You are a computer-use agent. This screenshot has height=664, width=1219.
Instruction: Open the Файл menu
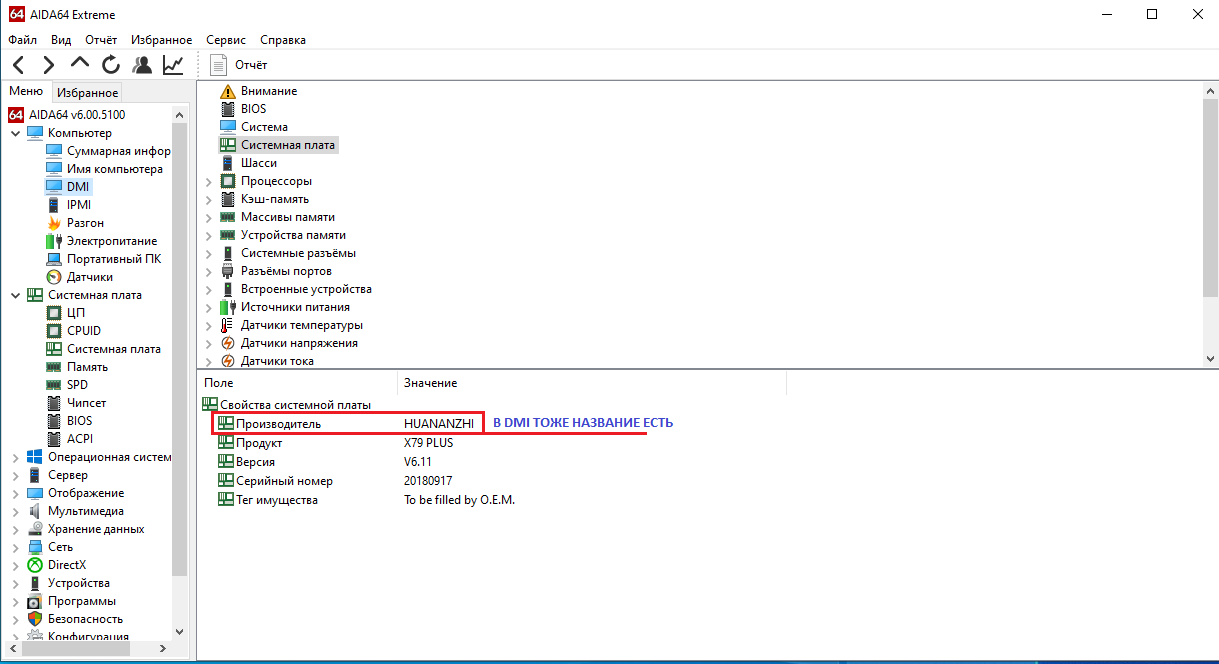click(22, 40)
